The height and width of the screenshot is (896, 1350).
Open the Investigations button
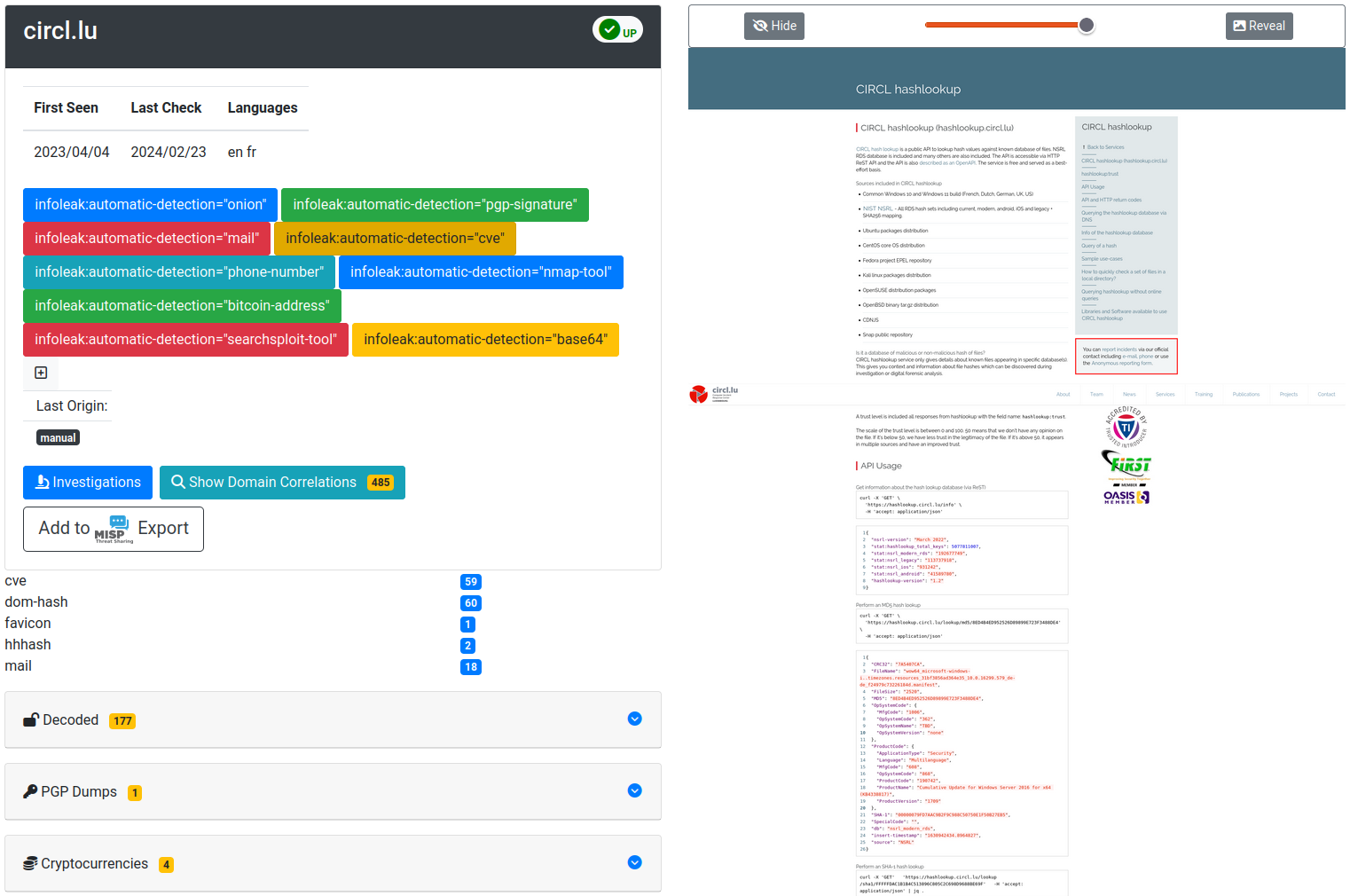[x=88, y=483]
